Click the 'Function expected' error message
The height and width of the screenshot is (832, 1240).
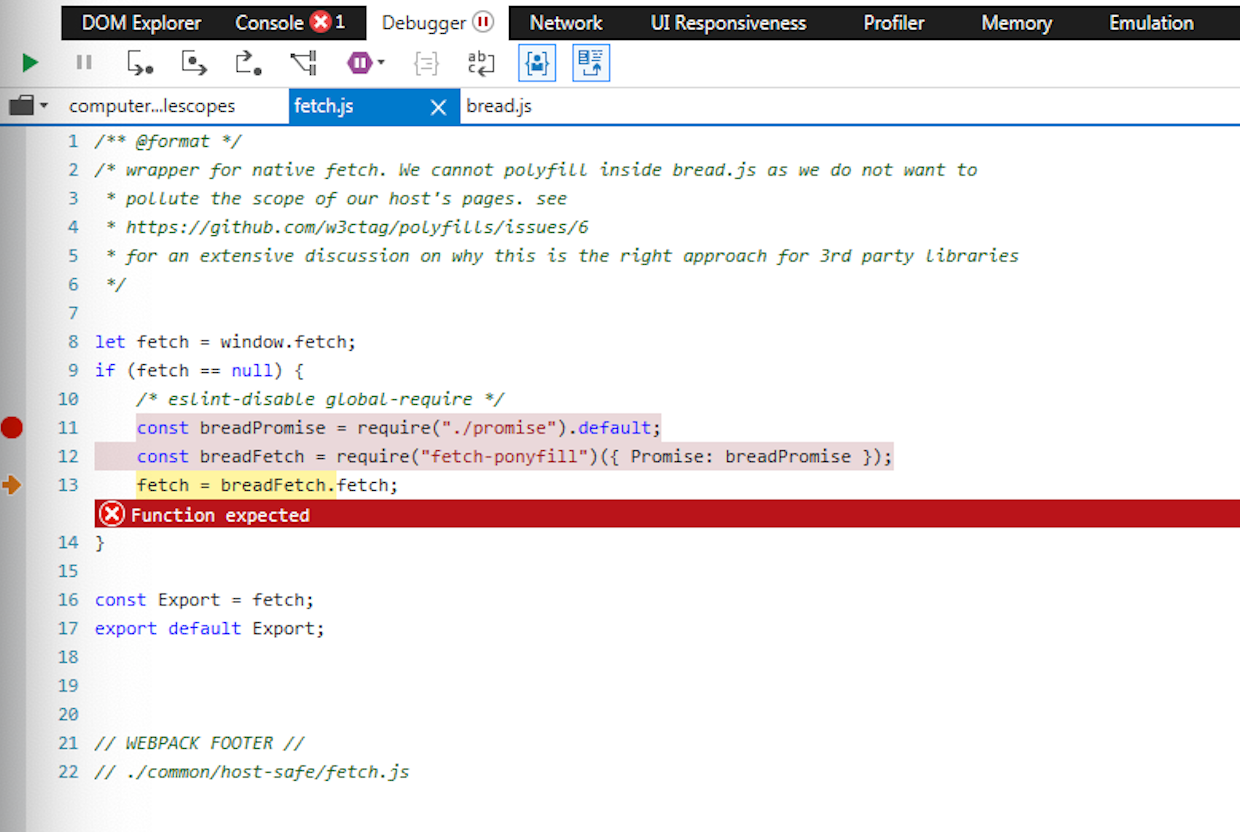tap(220, 515)
